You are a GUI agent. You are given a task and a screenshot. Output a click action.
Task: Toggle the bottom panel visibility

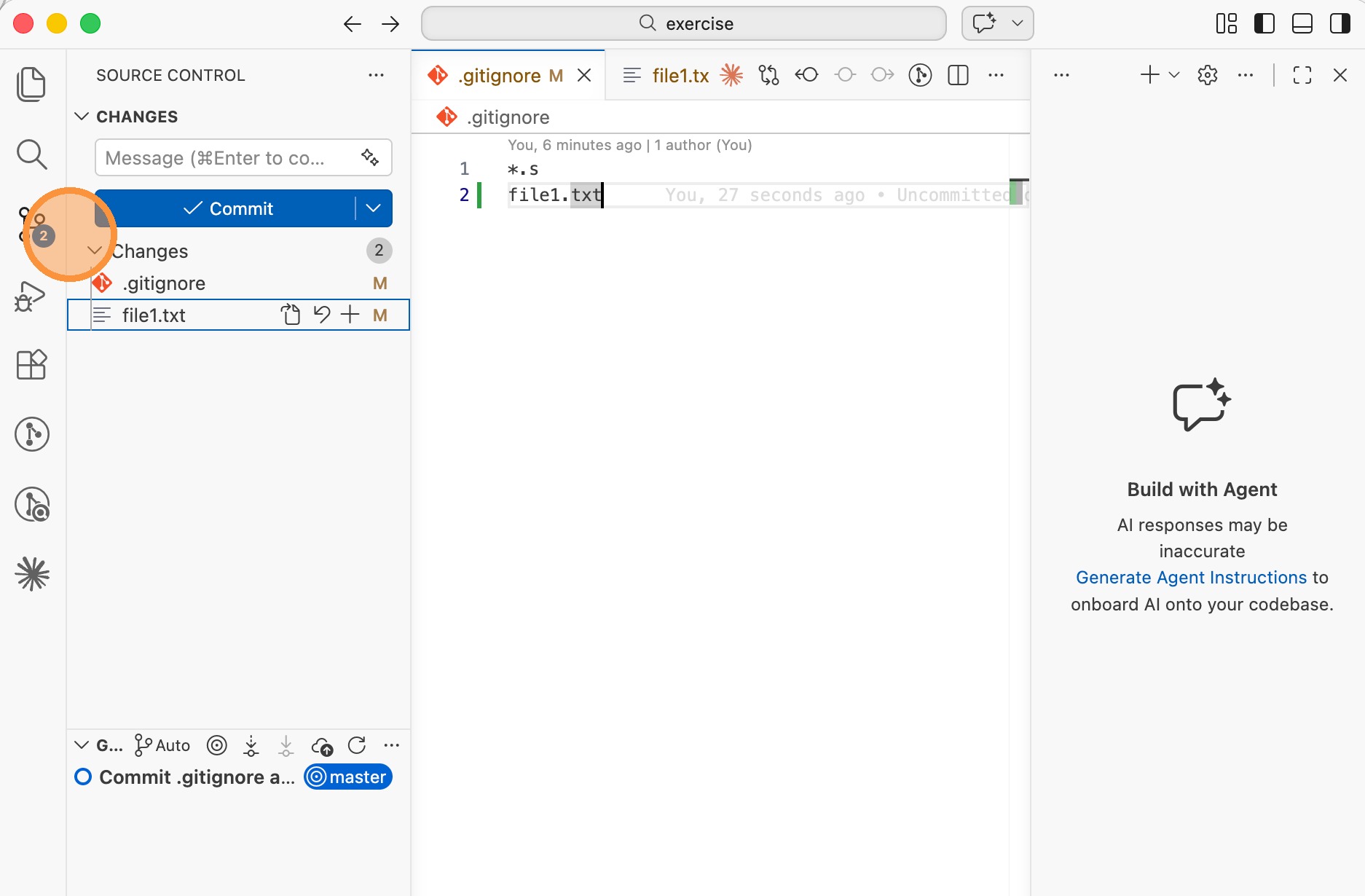point(1302,23)
